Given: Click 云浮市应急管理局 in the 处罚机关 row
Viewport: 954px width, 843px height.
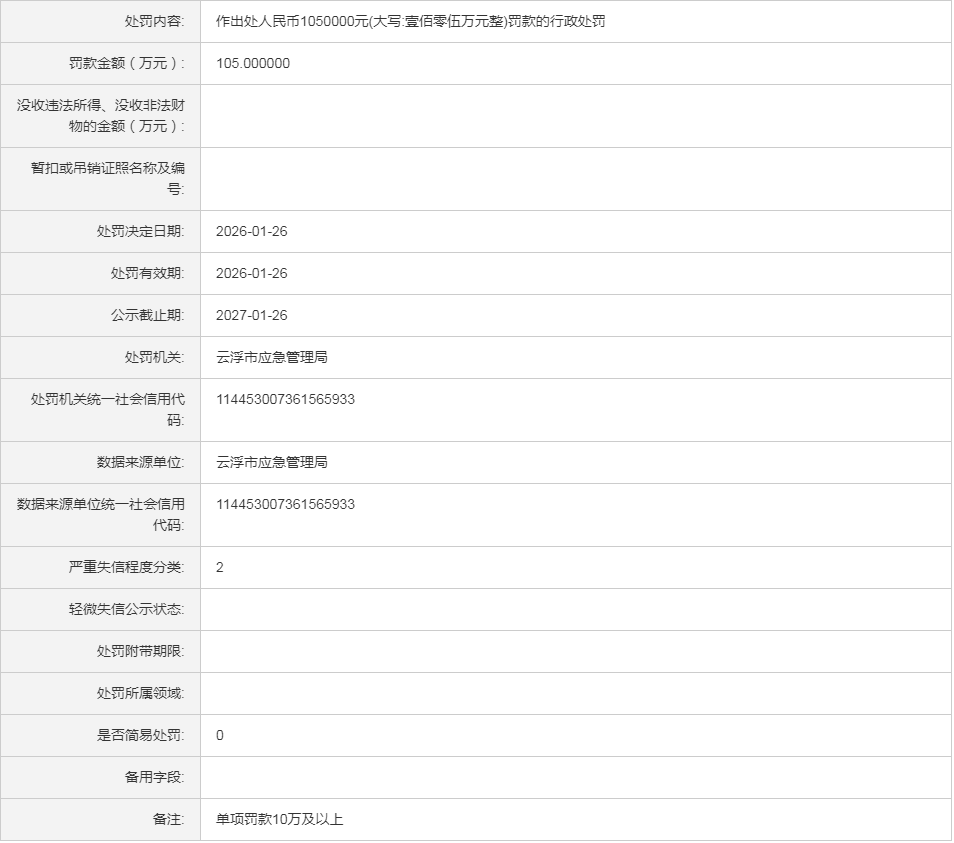Looking at the screenshot, I should [272, 357].
